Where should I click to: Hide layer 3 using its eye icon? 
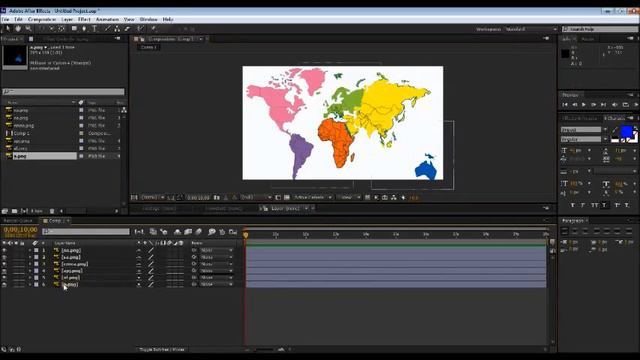(4, 264)
